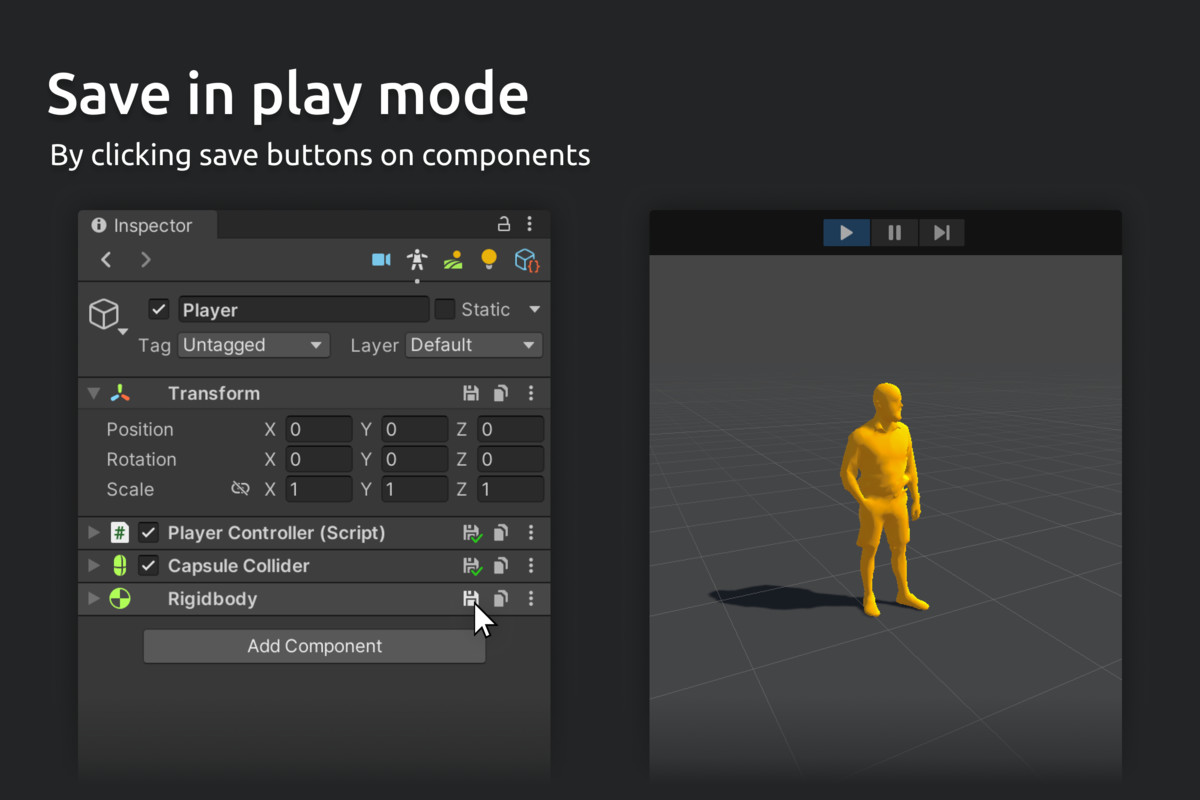Click the white humanoid figure icon
Screen dimensions: 1200x800
(x=417, y=260)
